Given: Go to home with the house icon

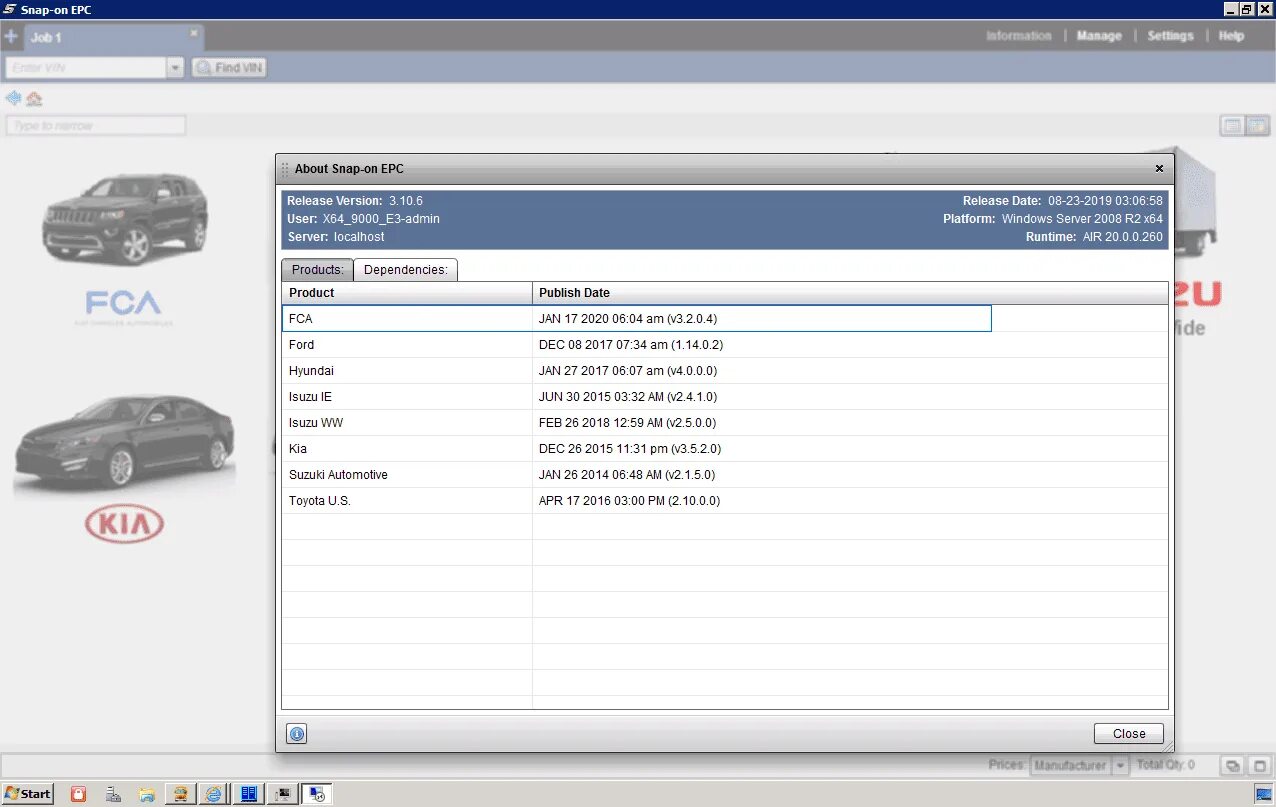Looking at the screenshot, I should coord(34,98).
